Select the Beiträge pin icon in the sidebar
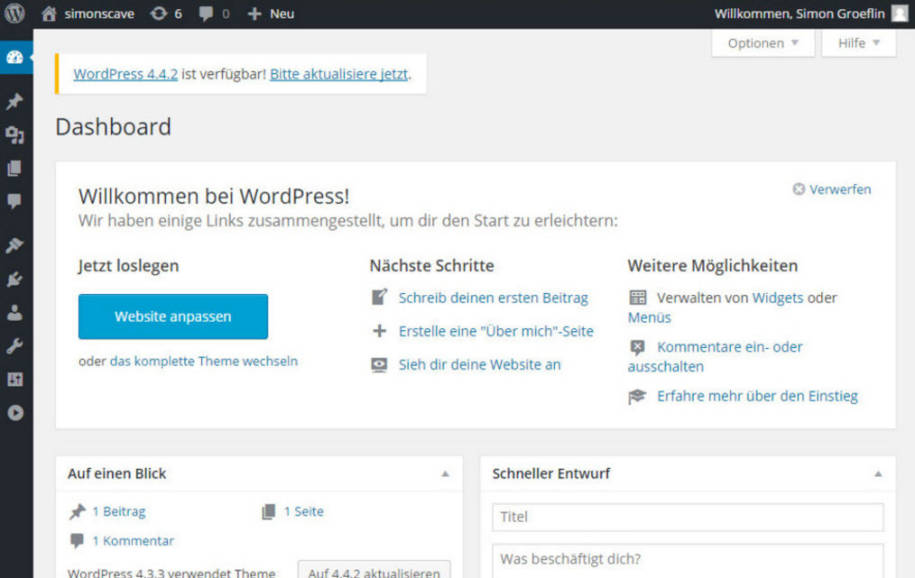915x578 pixels. tap(14, 100)
